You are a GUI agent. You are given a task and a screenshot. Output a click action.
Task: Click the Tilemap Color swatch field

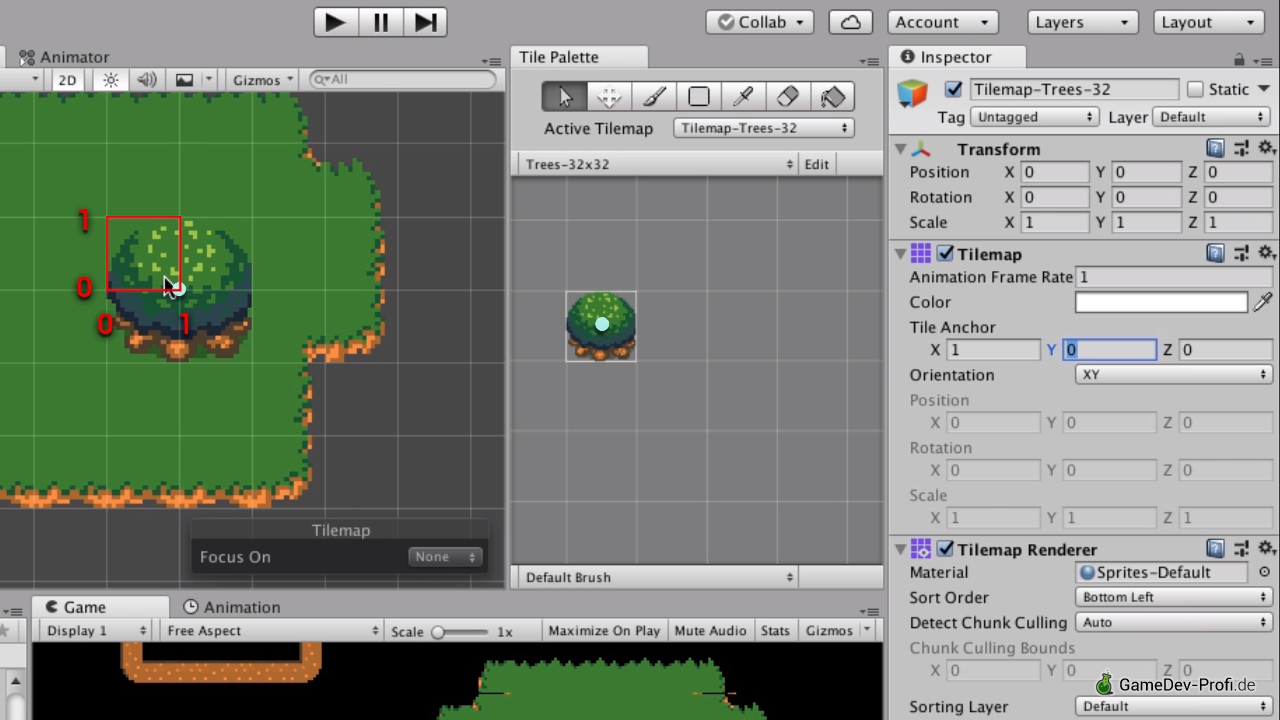pyautogui.click(x=1161, y=302)
